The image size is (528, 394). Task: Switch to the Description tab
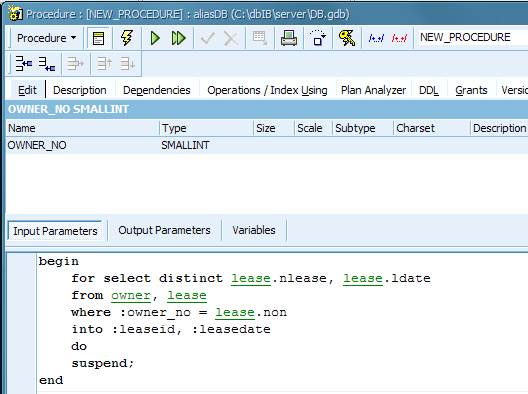[80, 90]
